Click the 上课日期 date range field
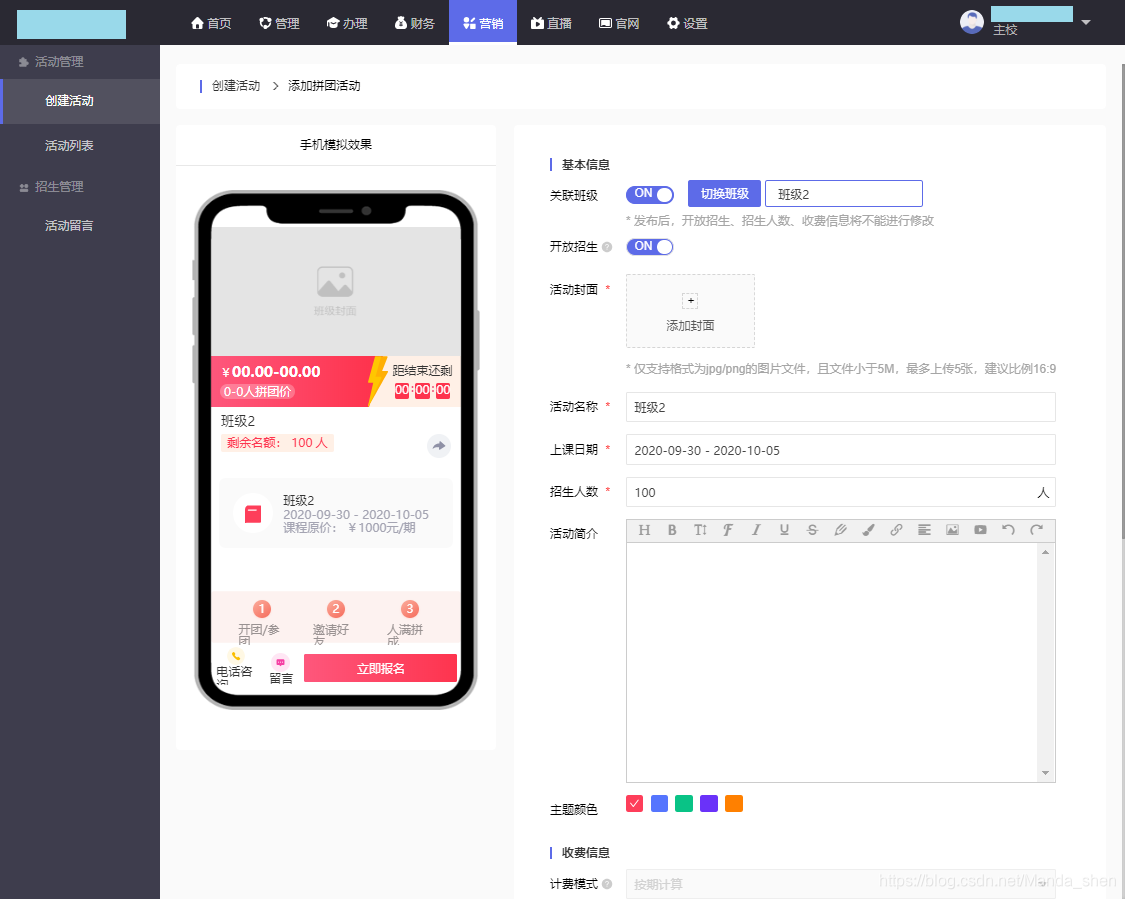Image resolution: width=1125 pixels, height=899 pixels. tap(840, 450)
